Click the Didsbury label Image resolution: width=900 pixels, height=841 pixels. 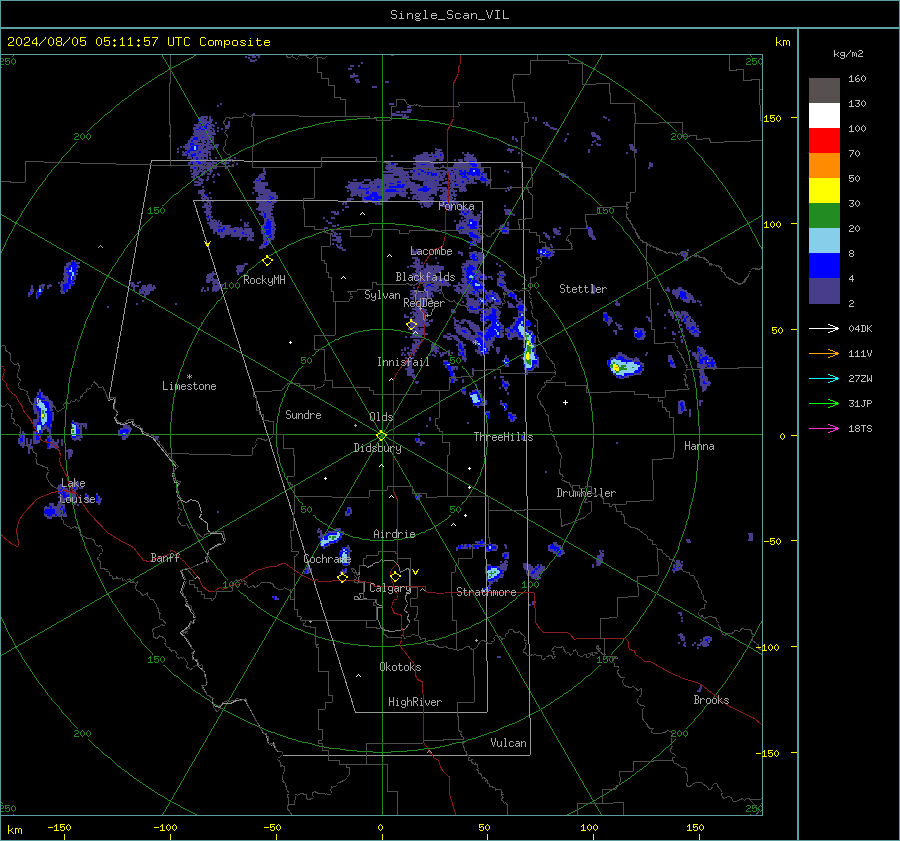click(377, 448)
